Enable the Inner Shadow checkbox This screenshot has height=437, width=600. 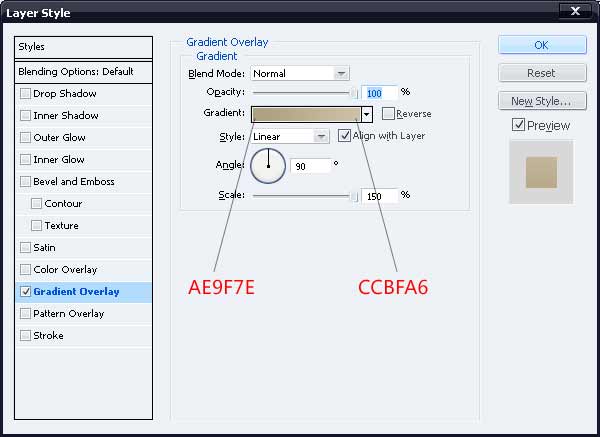pos(25,116)
